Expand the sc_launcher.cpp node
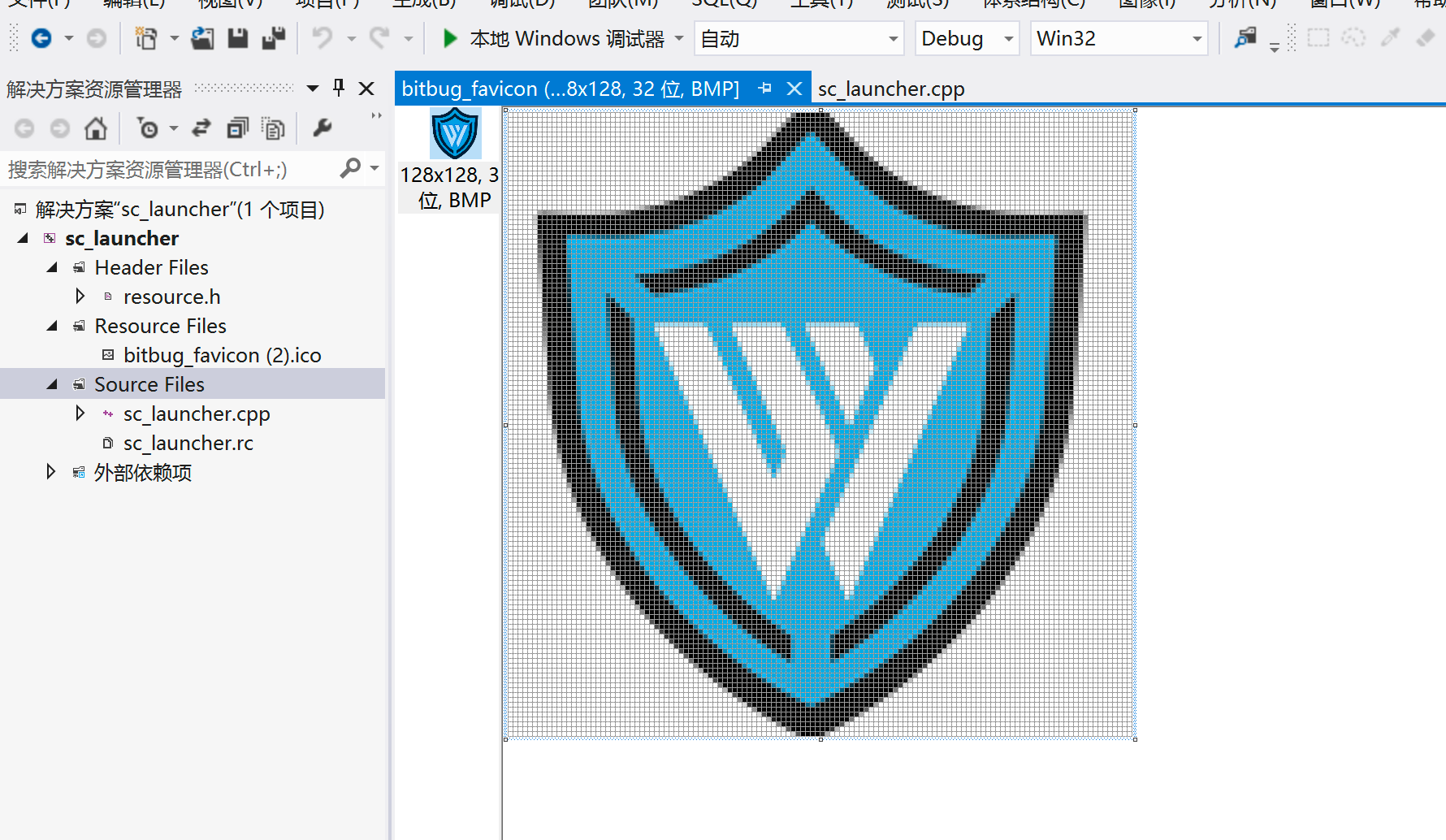 pos(80,414)
